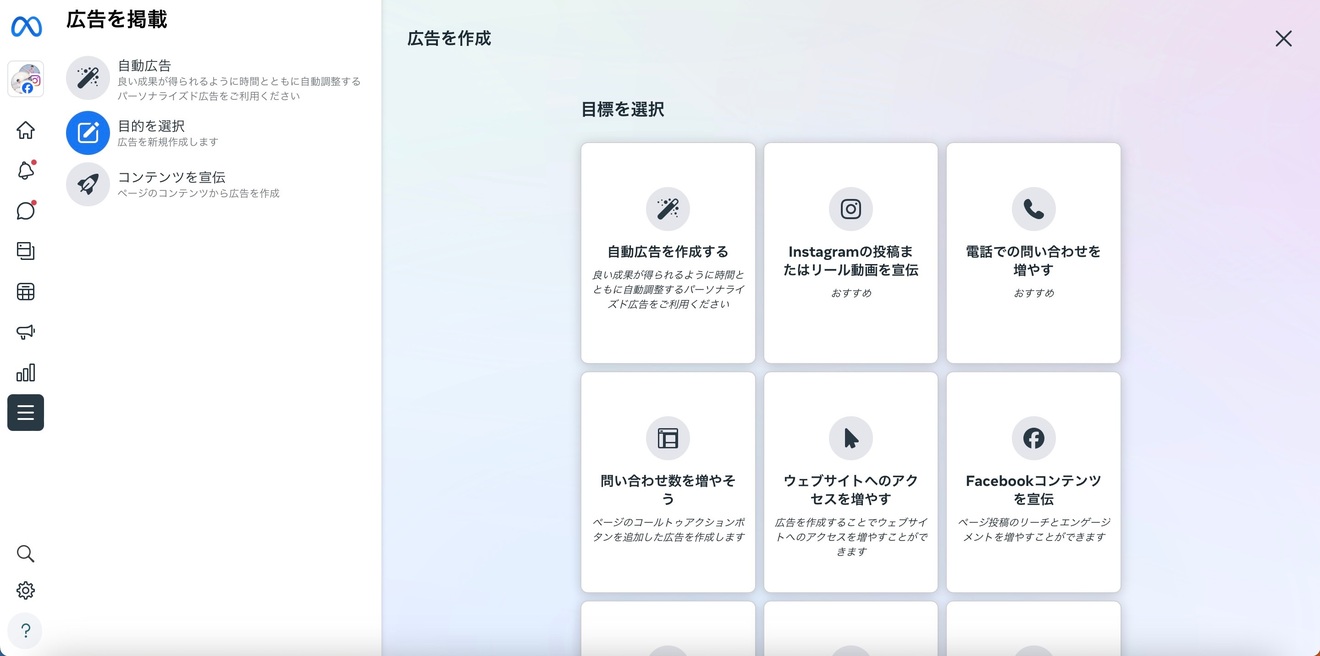Open the notifications bell icon

click(x=26, y=171)
